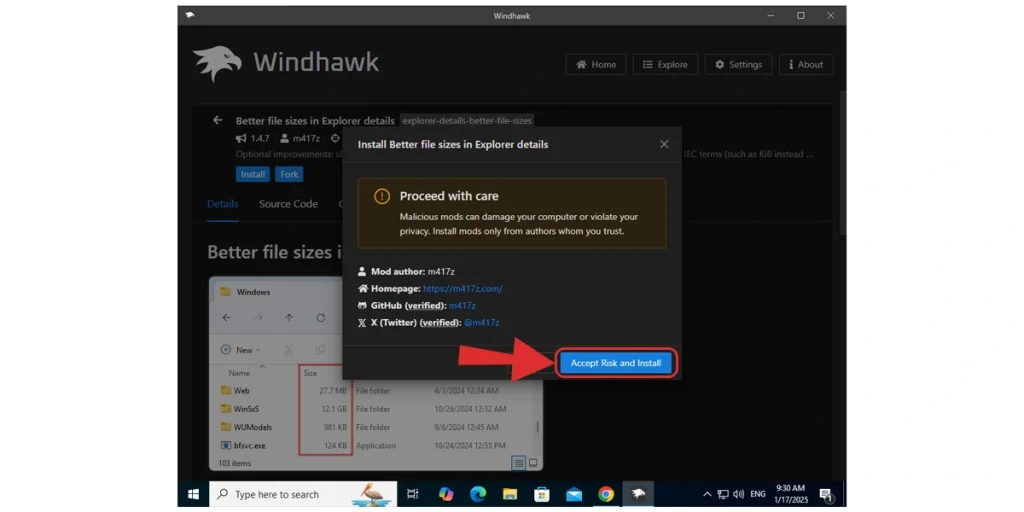Click the X (Twitter) logo icon
This screenshot has width=1024, height=512.
tap(362, 322)
